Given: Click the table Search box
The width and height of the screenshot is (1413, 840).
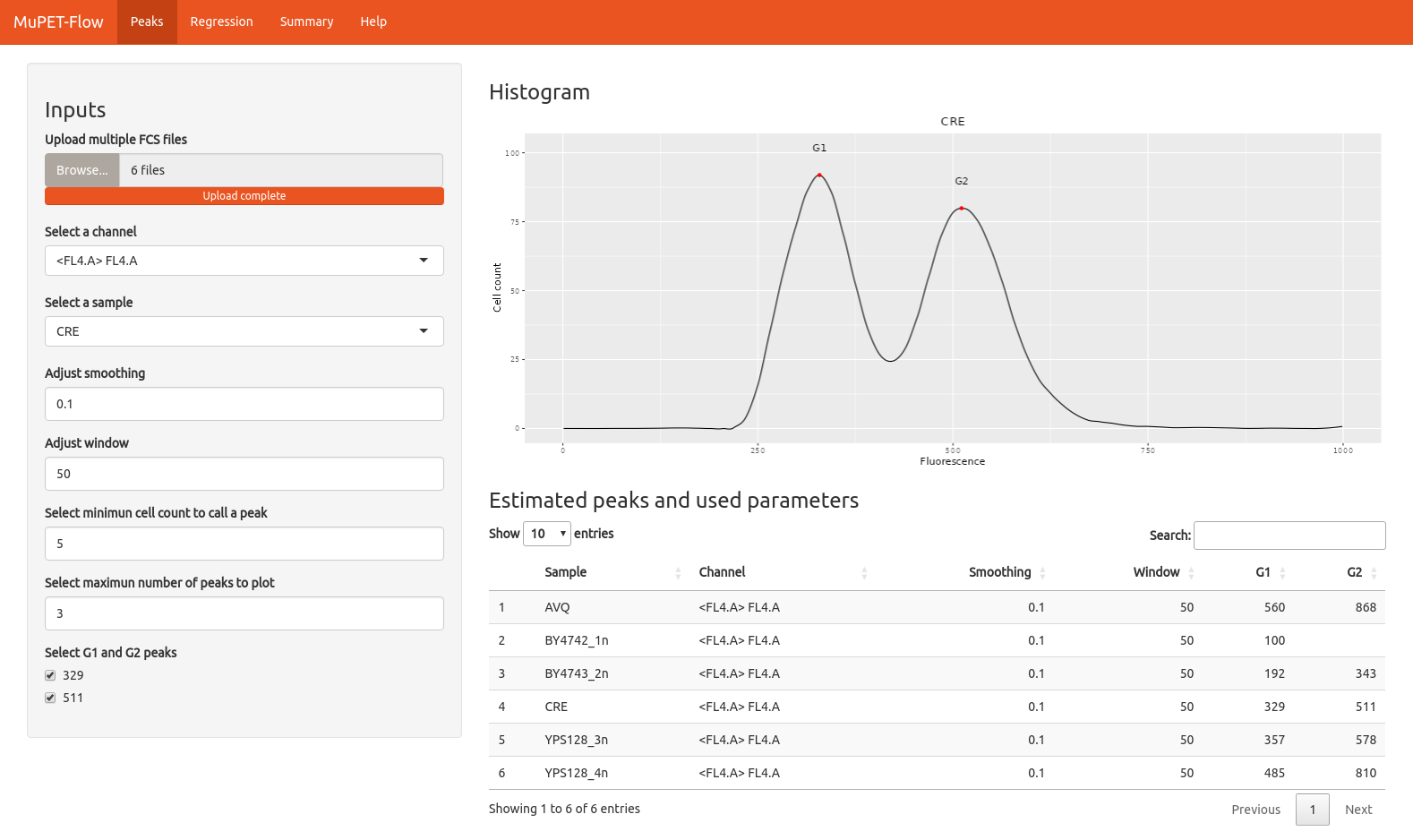Looking at the screenshot, I should click(x=1289, y=536).
